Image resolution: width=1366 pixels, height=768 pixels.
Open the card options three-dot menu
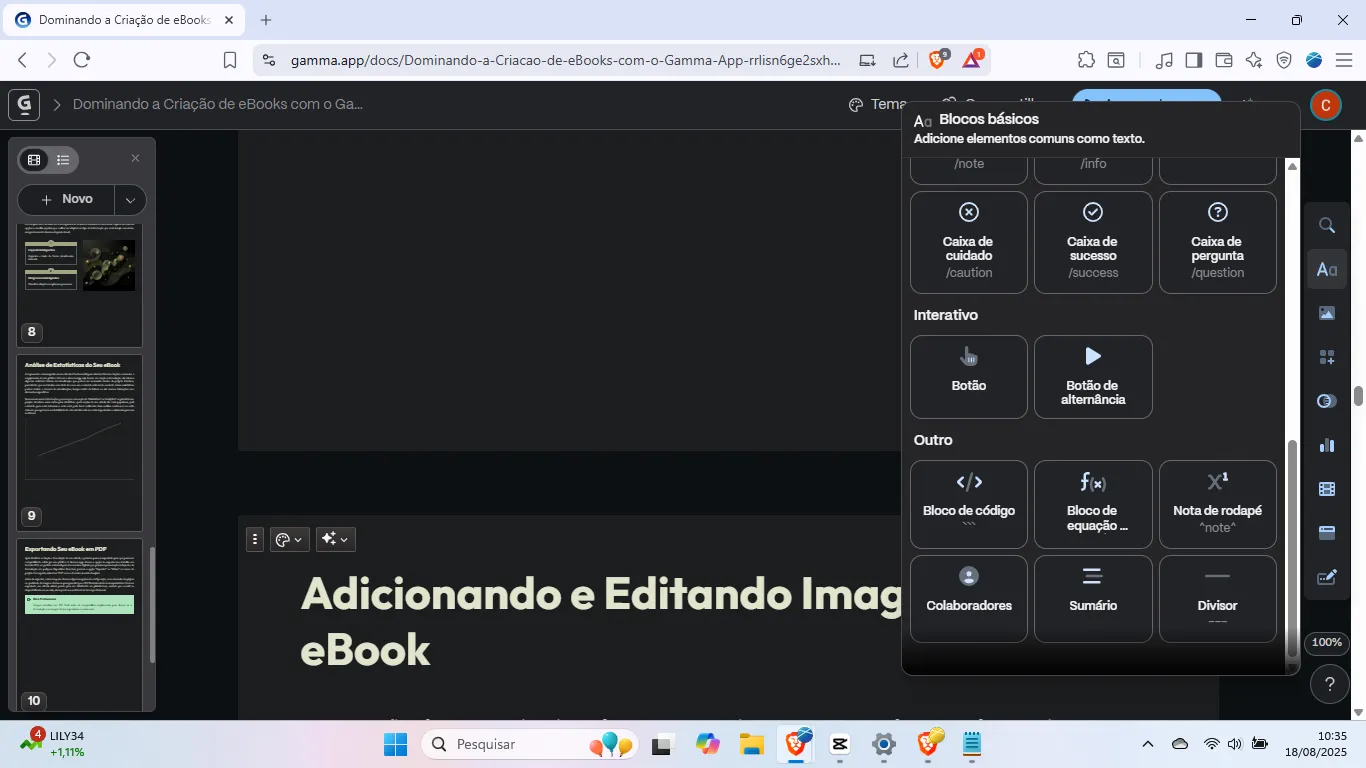coord(255,539)
